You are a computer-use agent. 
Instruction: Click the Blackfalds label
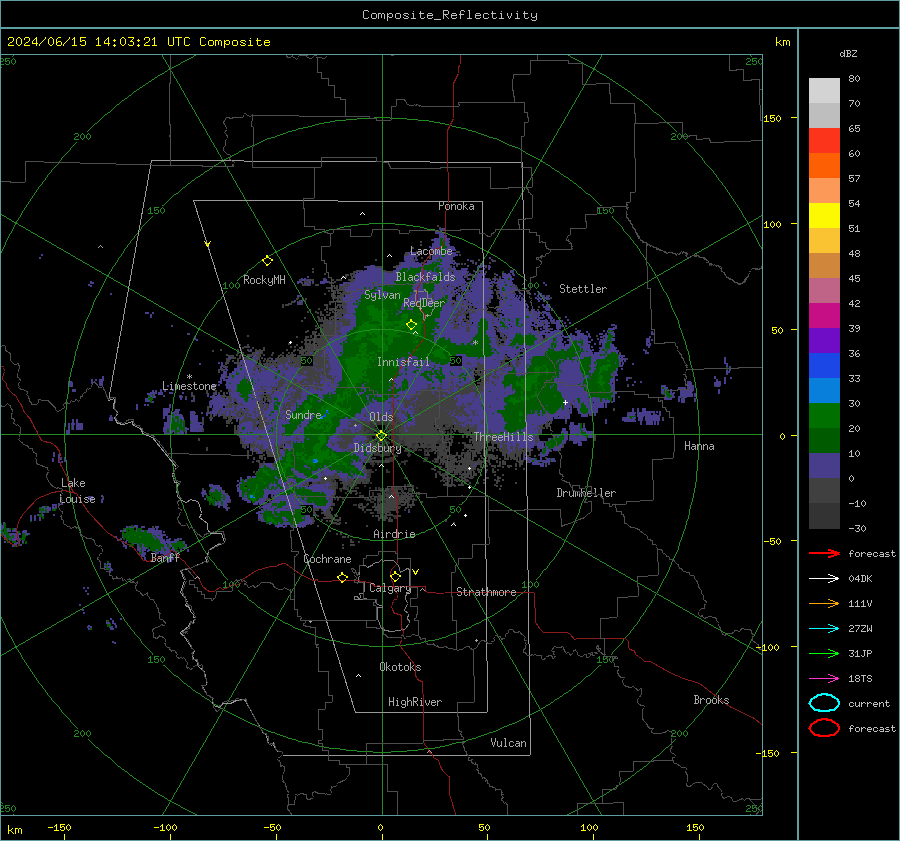click(x=425, y=277)
